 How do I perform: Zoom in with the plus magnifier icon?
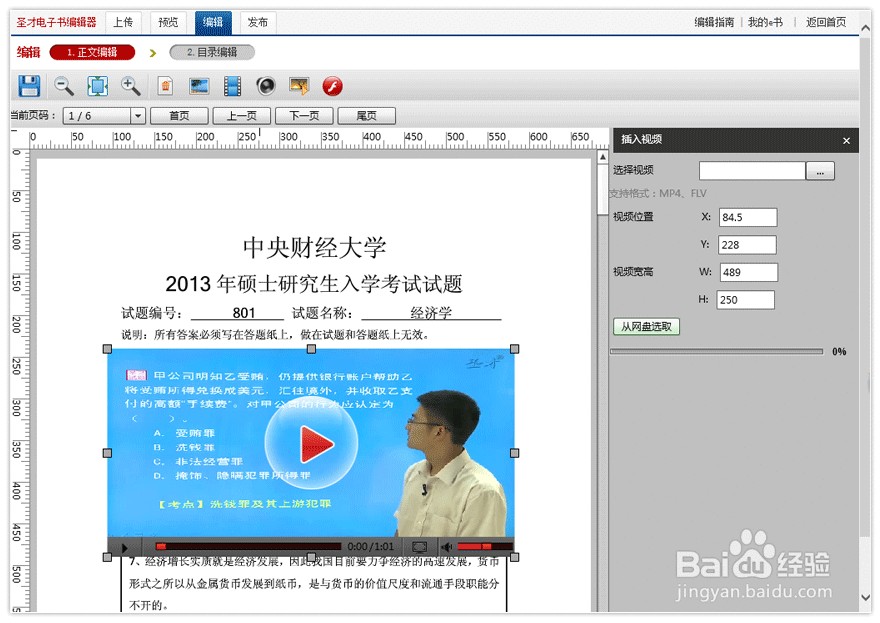tap(131, 86)
